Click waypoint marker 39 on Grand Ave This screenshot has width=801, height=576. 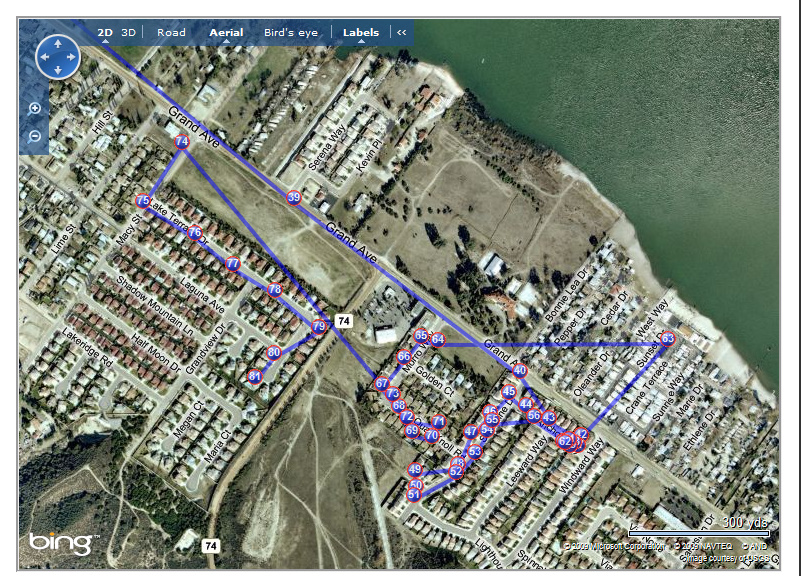294,197
